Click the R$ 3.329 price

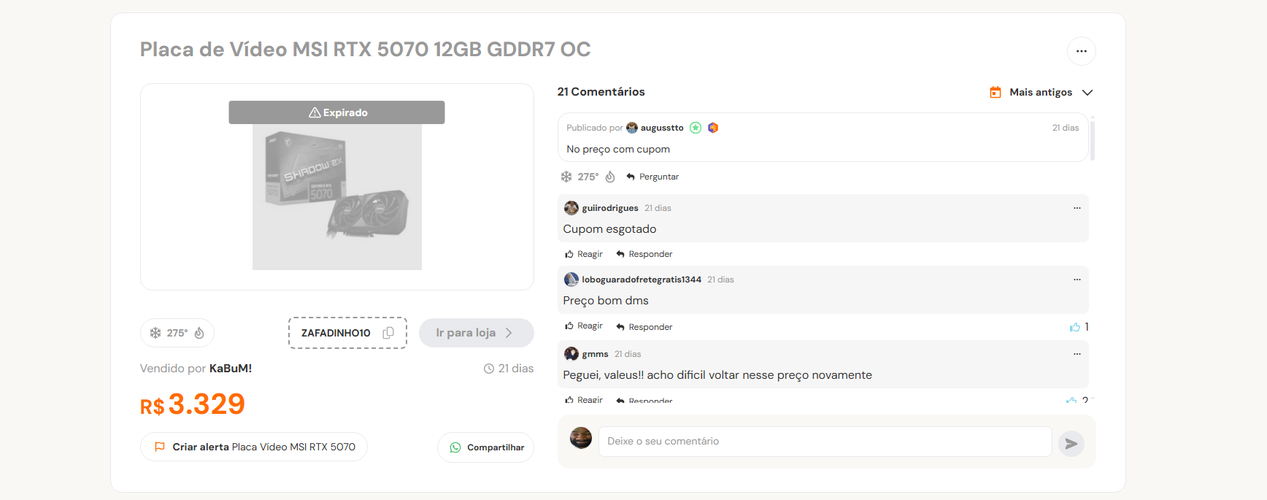point(193,404)
